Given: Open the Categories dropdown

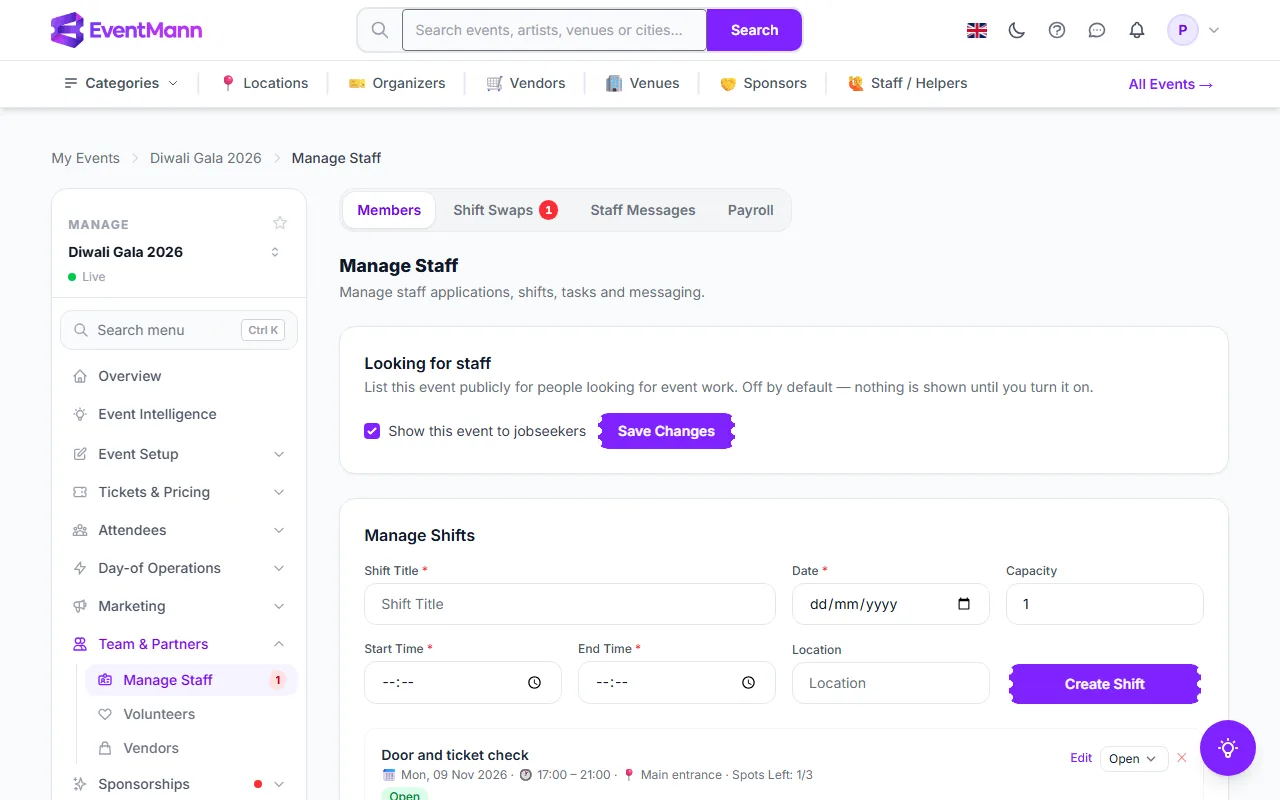Looking at the screenshot, I should point(121,83).
